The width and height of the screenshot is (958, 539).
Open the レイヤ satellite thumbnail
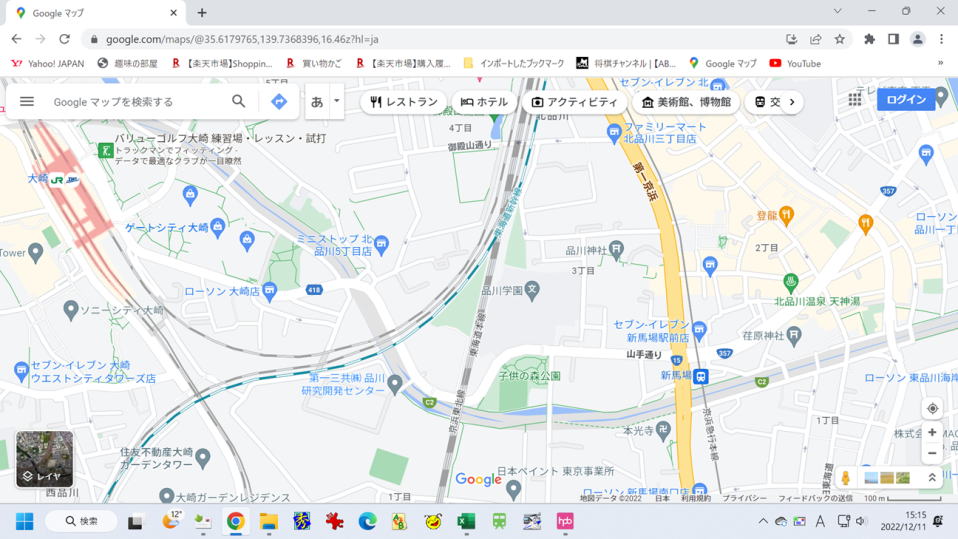45,459
